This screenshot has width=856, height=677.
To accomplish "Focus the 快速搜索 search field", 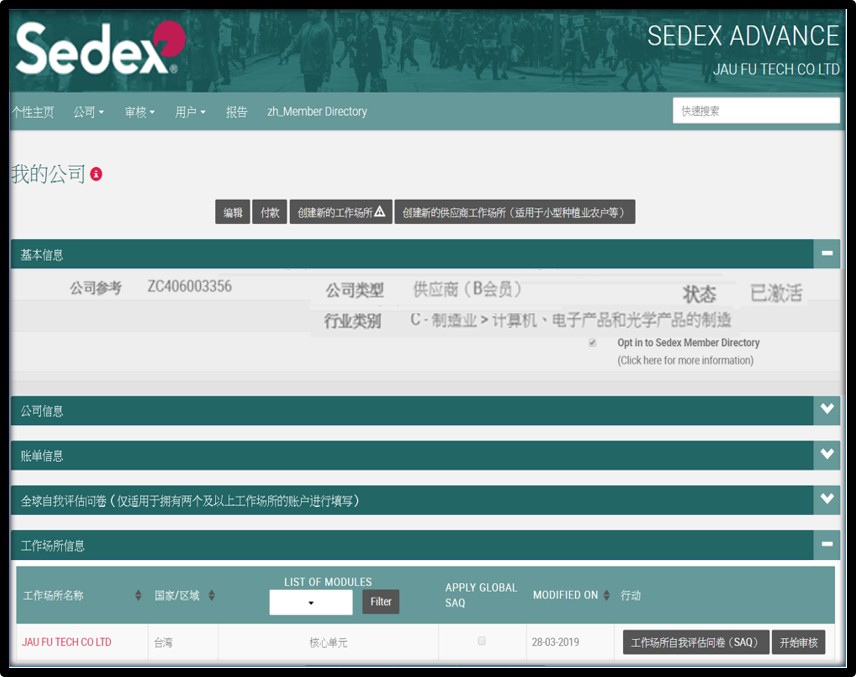I will [756, 111].
